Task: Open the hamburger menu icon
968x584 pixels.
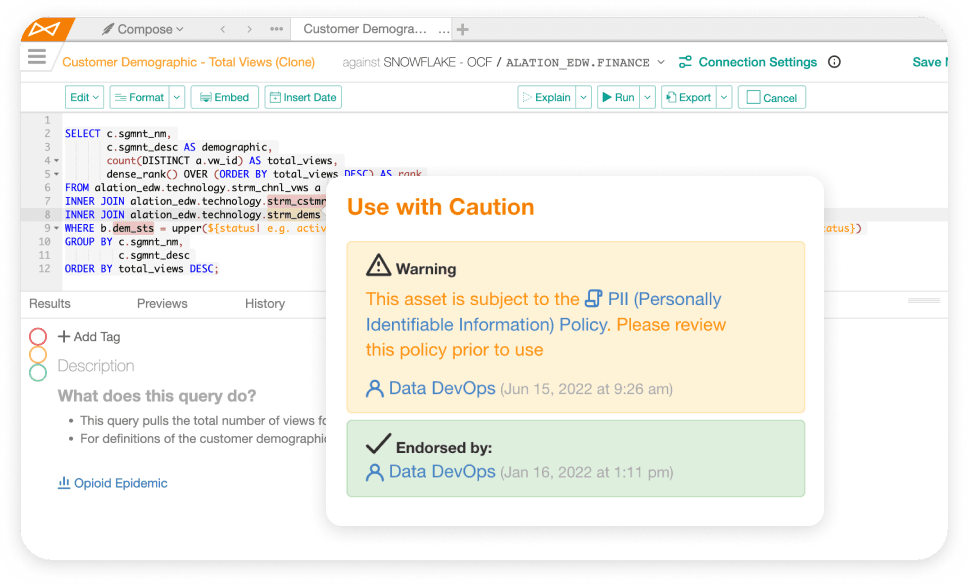Action: click(37, 57)
